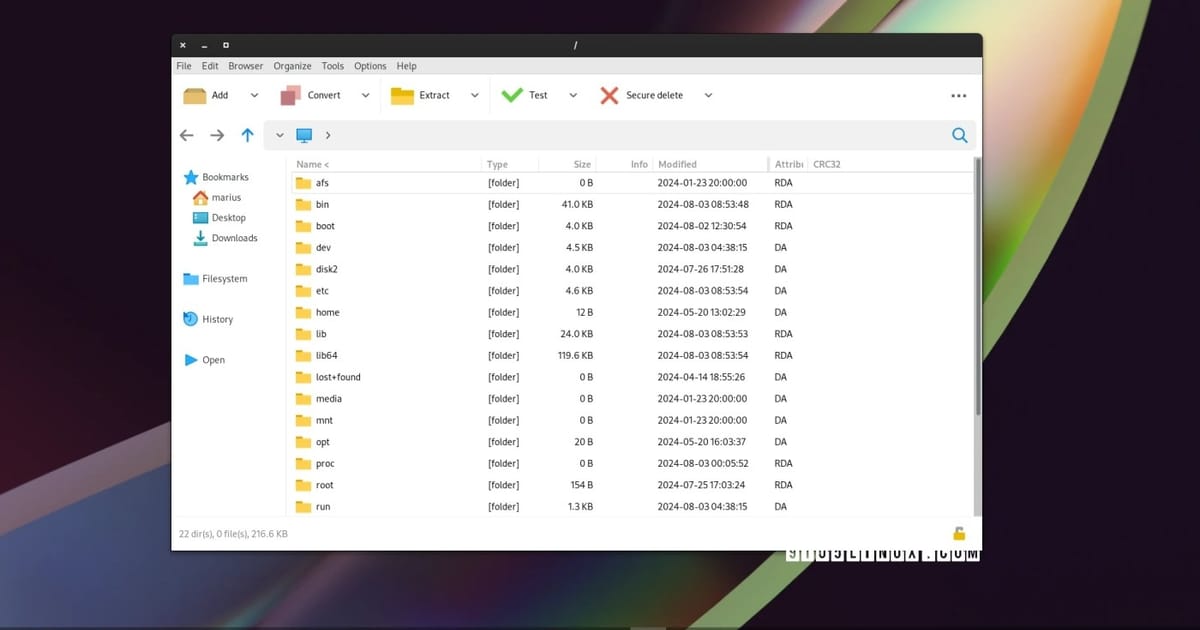1200x630 pixels.
Task: Expand the Extract dropdown arrow
Action: (474, 95)
